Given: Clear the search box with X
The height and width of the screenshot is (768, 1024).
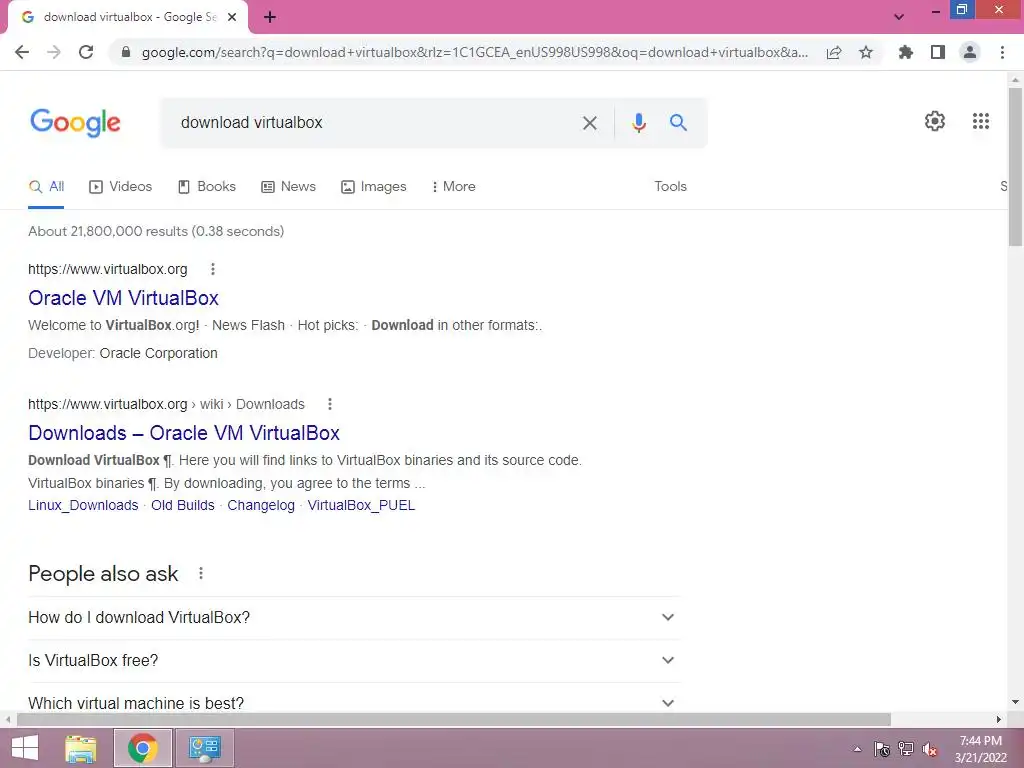Looking at the screenshot, I should 590,123.
